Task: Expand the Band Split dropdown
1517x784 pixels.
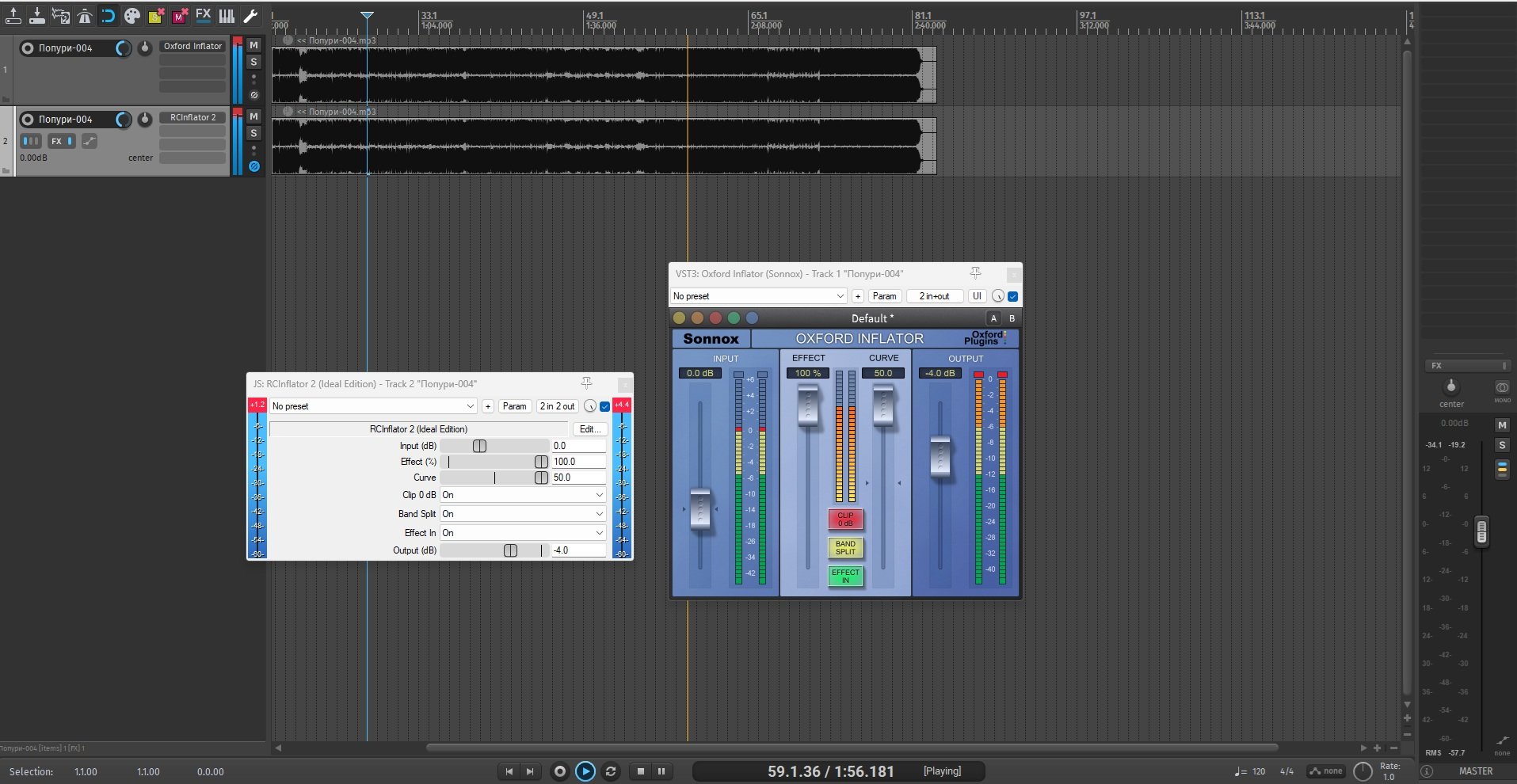Action: [x=523, y=514]
